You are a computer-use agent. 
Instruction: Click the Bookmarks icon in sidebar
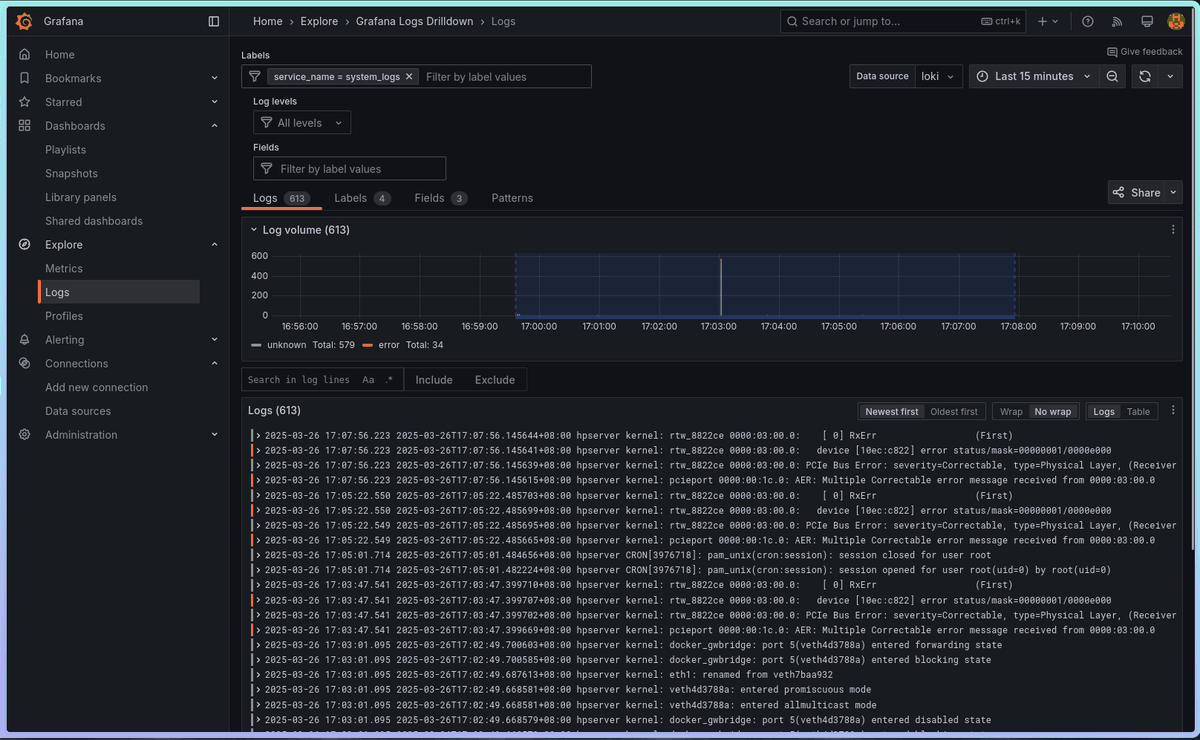(x=25, y=78)
